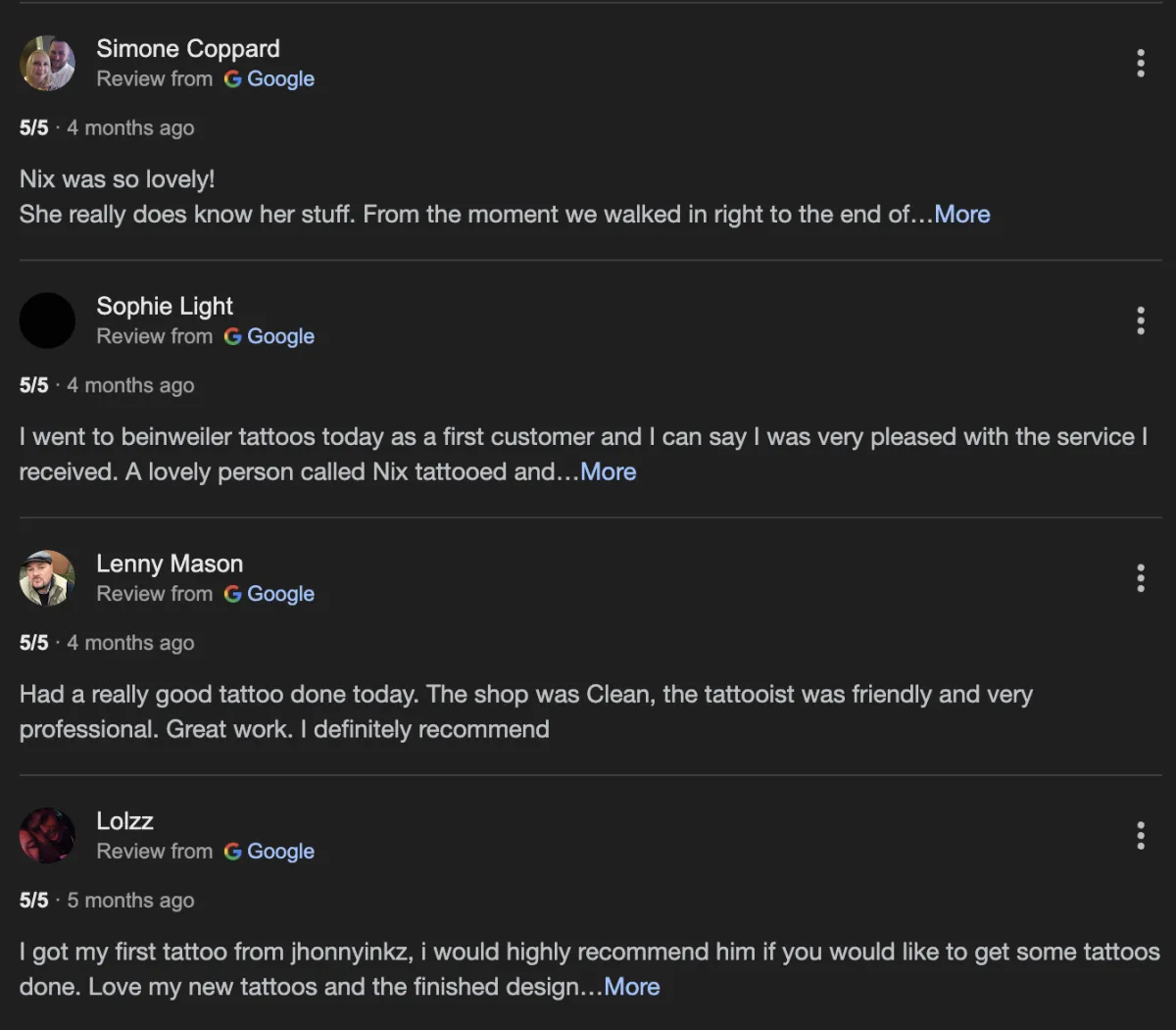Open options menu for Lenny Mason's review
Image resolution: width=1176 pixels, height=1030 pixels.
tap(1140, 578)
